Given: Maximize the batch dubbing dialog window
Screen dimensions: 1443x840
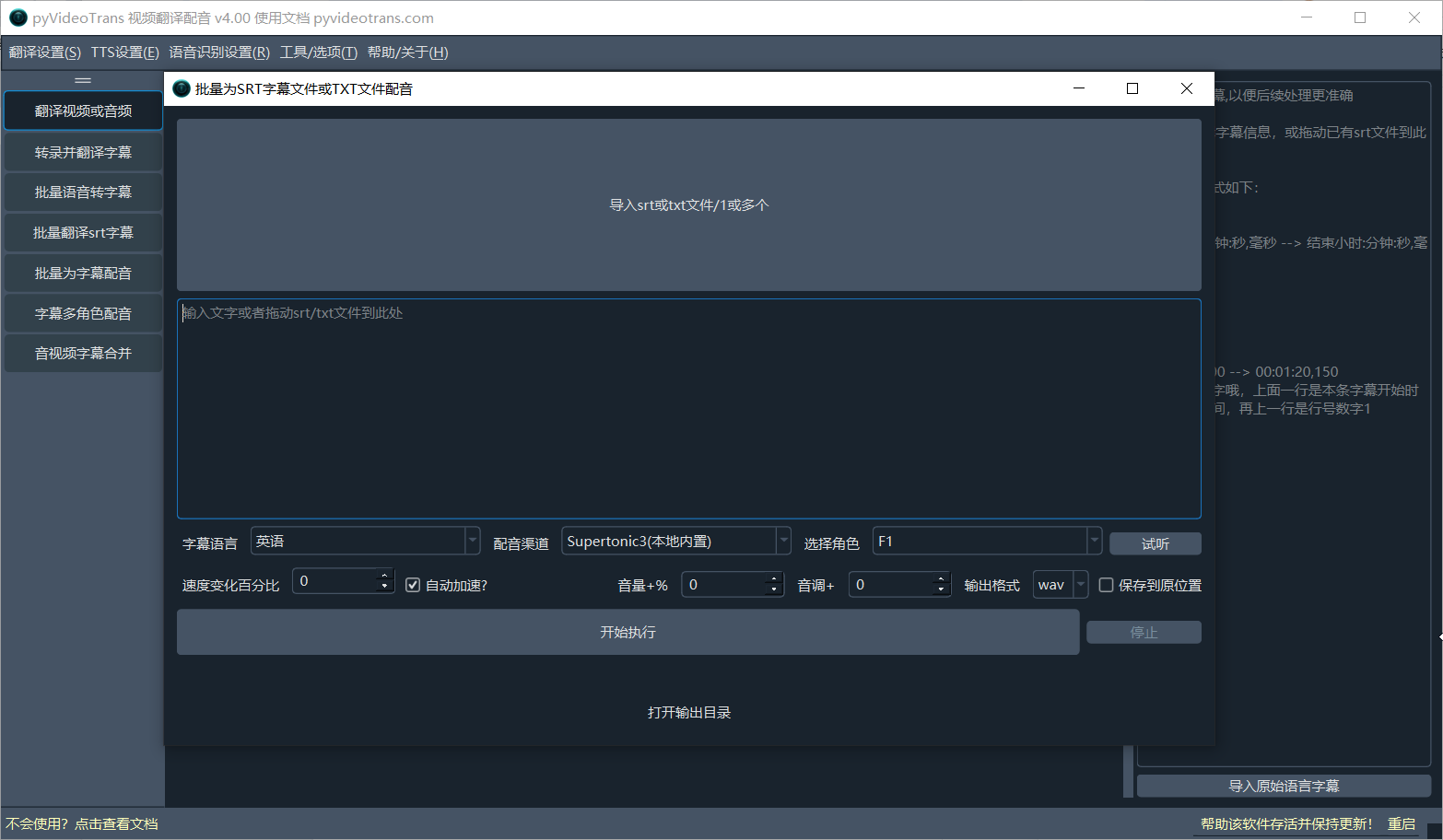Looking at the screenshot, I should pos(1132,88).
